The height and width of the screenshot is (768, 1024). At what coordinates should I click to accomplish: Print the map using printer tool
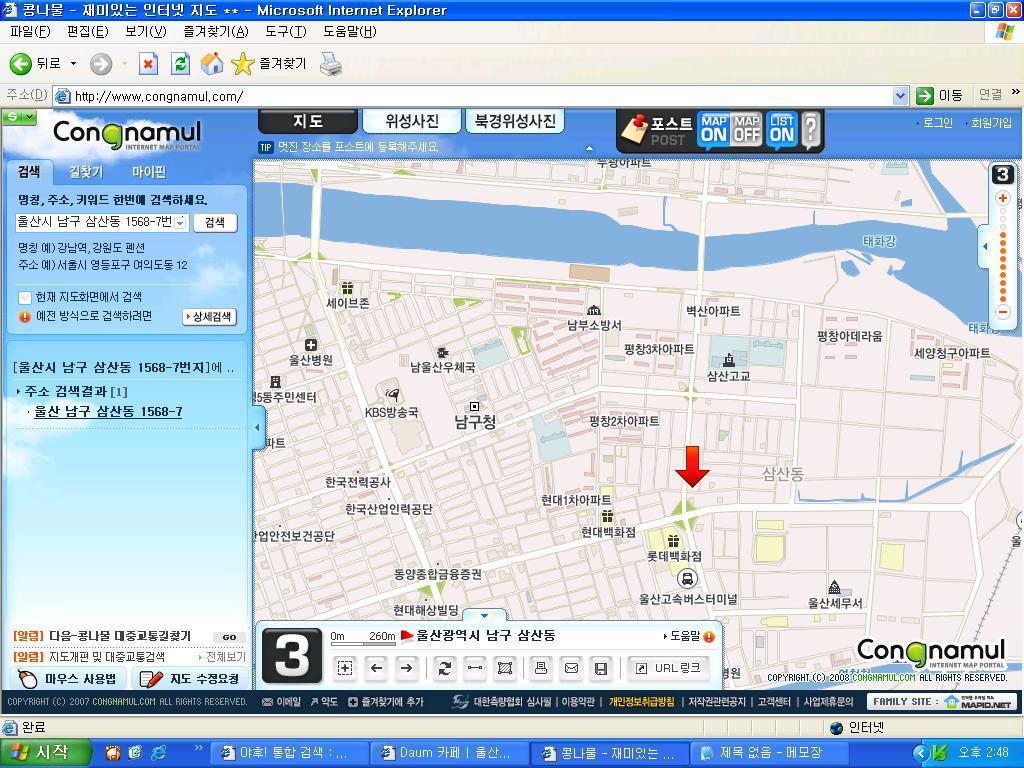click(541, 667)
